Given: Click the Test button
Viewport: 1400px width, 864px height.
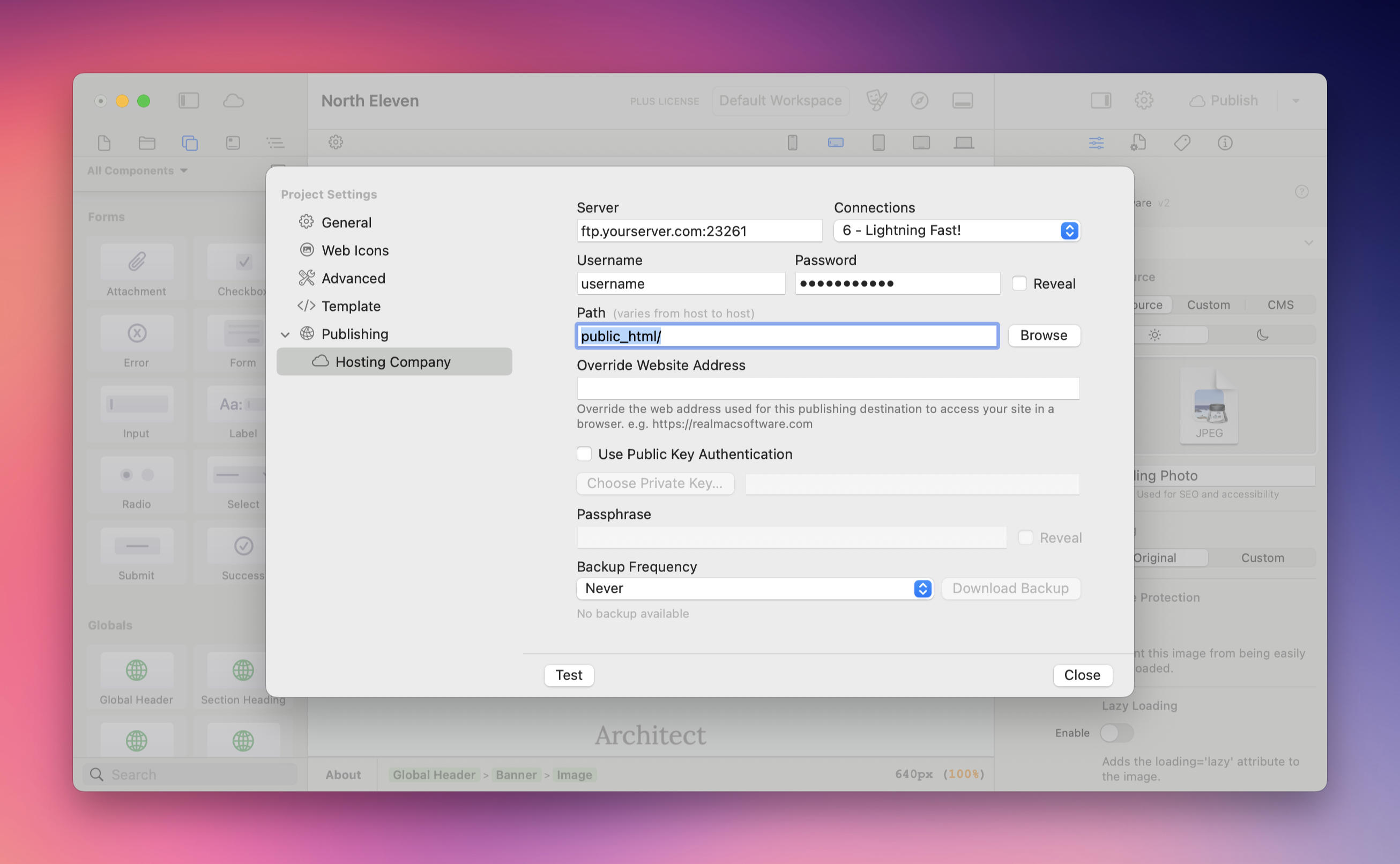Looking at the screenshot, I should click(569, 675).
